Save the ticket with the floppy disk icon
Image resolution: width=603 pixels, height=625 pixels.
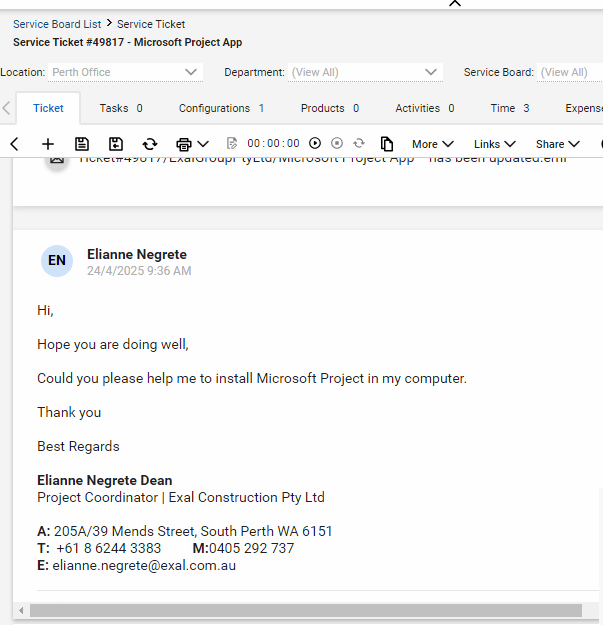click(82, 144)
